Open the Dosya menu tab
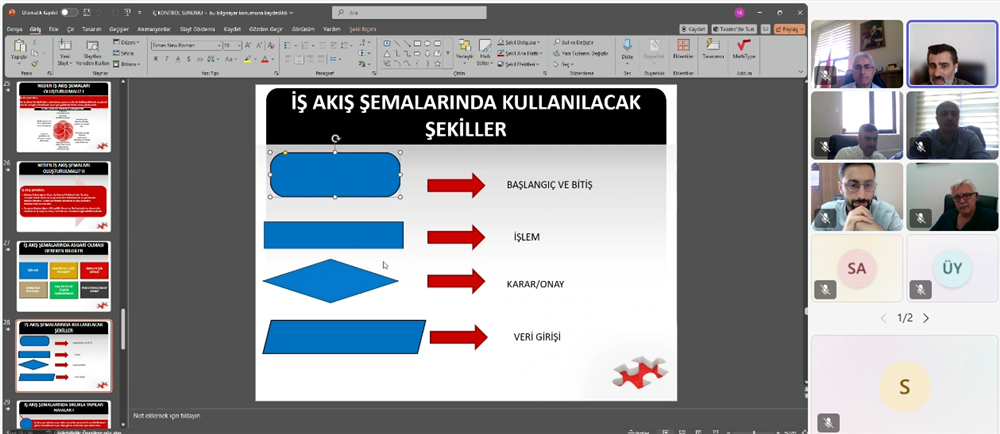 coord(14,29)
